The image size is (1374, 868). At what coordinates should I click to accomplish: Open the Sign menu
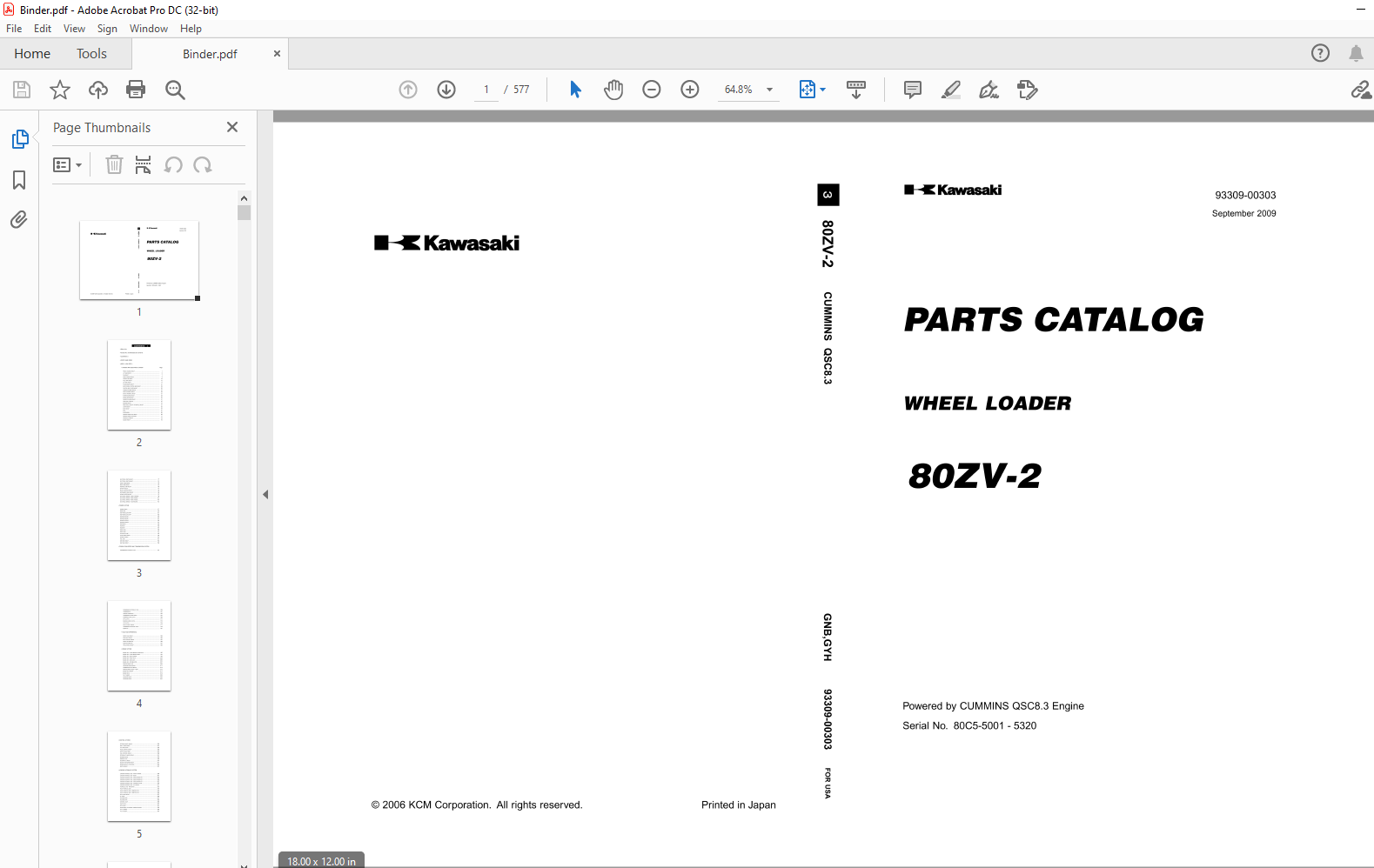coord(107,29)
